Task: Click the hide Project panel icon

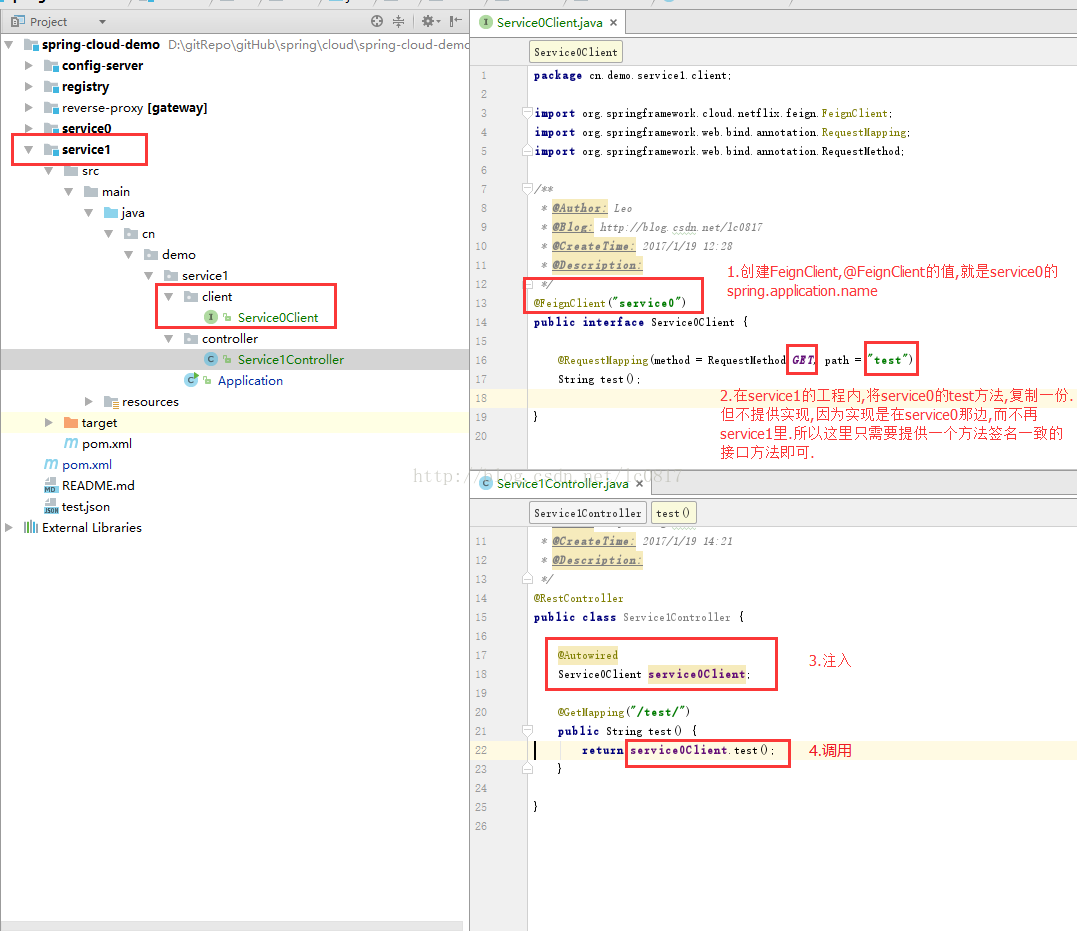Action: pos(455,21)
